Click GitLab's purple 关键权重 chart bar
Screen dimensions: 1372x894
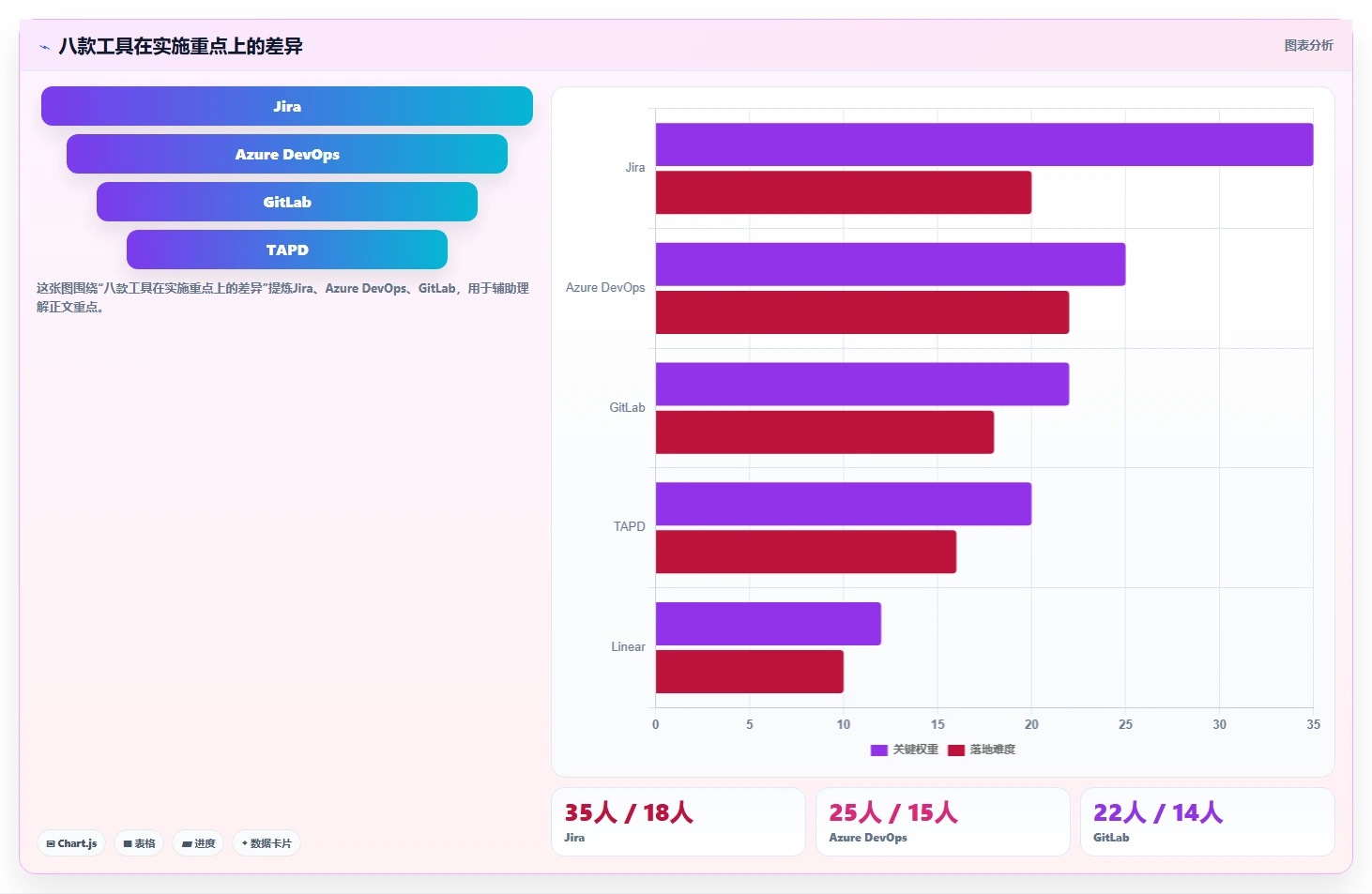pyautogui.click(x=862, y=384)
